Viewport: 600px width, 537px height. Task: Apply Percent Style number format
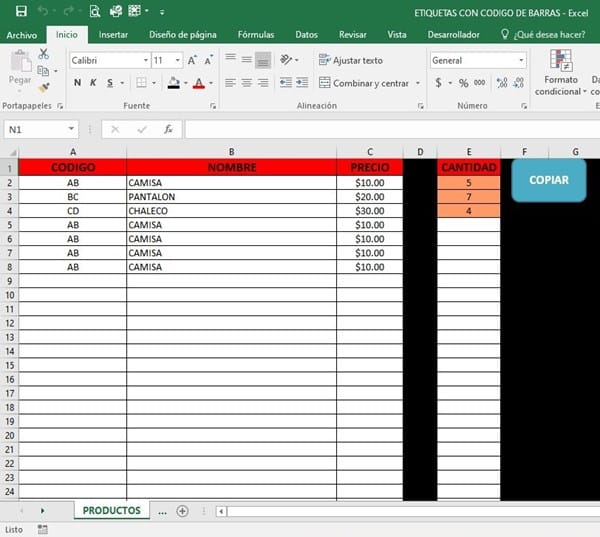[x=463, y=83]
